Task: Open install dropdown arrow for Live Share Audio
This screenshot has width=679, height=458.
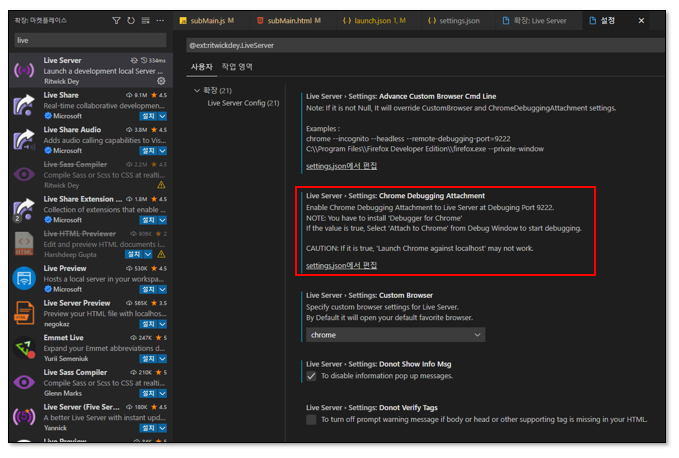Action: pyautogui.click(x=162, y=151)
